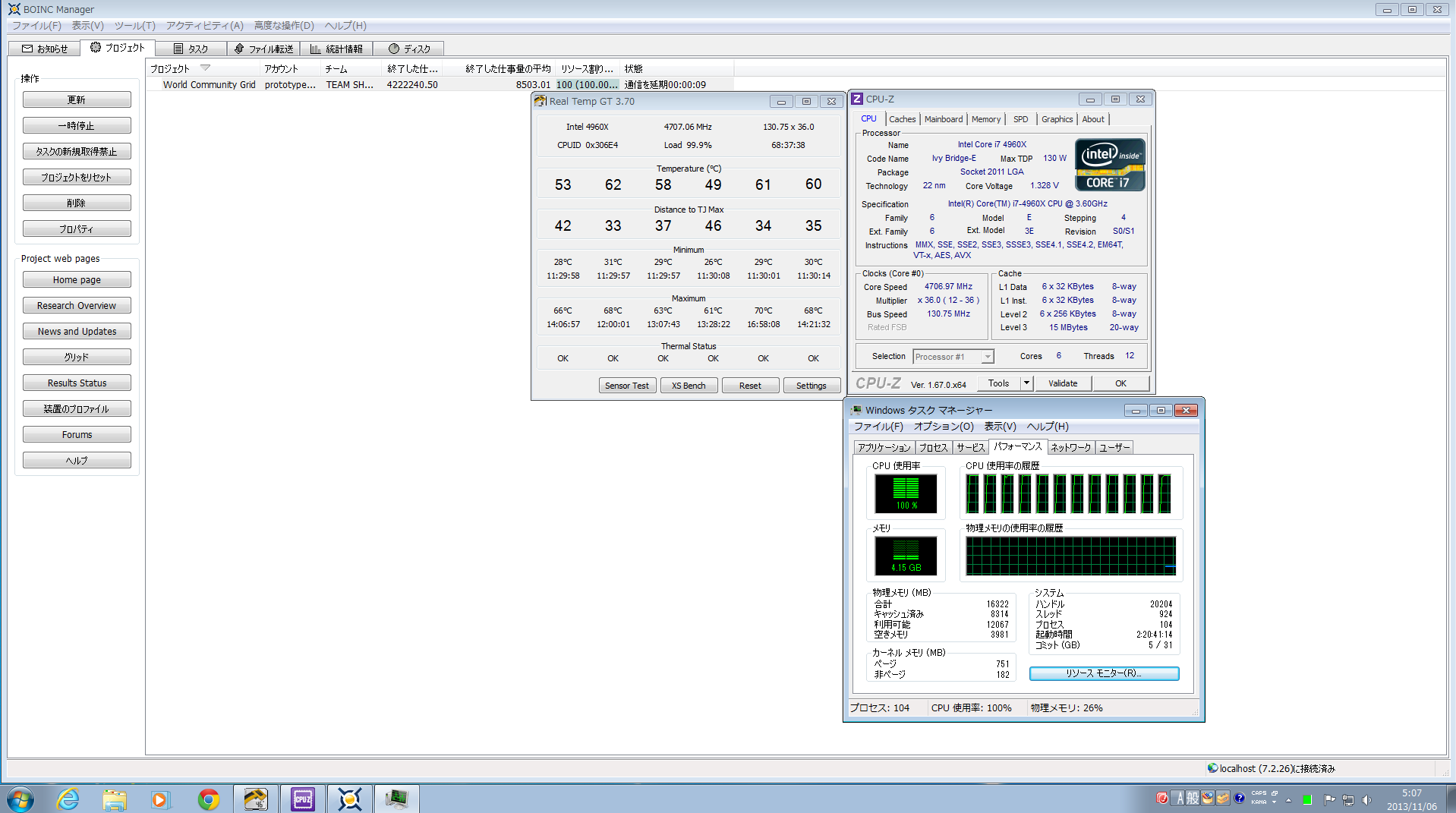Image resolution: width=1456 pixels, height=813 pixels.
Task: Show hidden system tray icons
Action: [x=1288, y=799]
